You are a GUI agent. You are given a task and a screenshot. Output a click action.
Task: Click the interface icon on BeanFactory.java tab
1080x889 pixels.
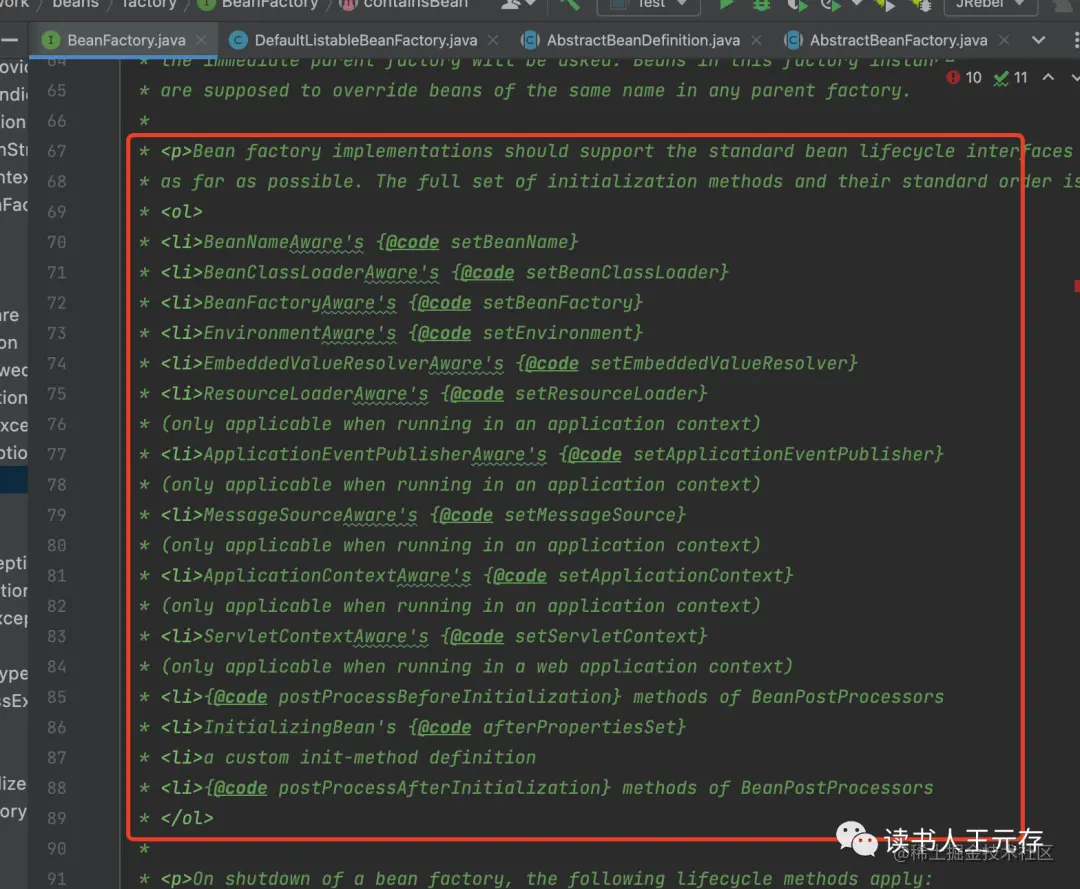tap(50, 40)
